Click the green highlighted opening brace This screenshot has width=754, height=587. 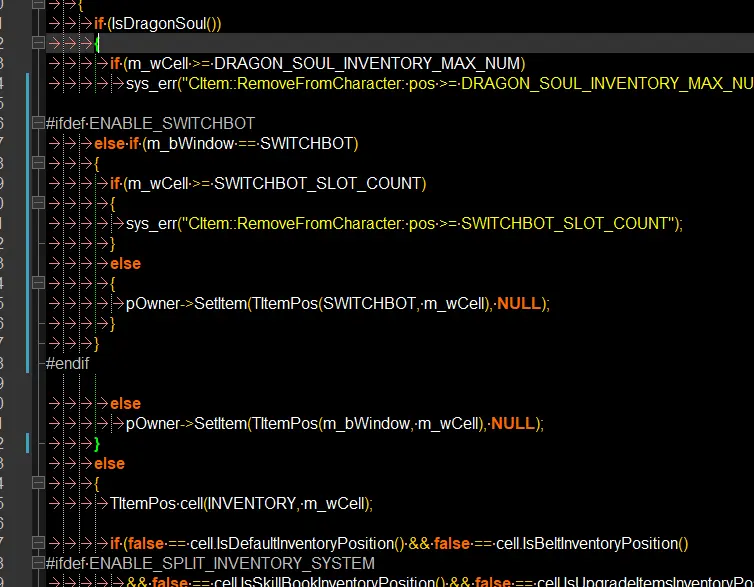[x=97, y=43]
